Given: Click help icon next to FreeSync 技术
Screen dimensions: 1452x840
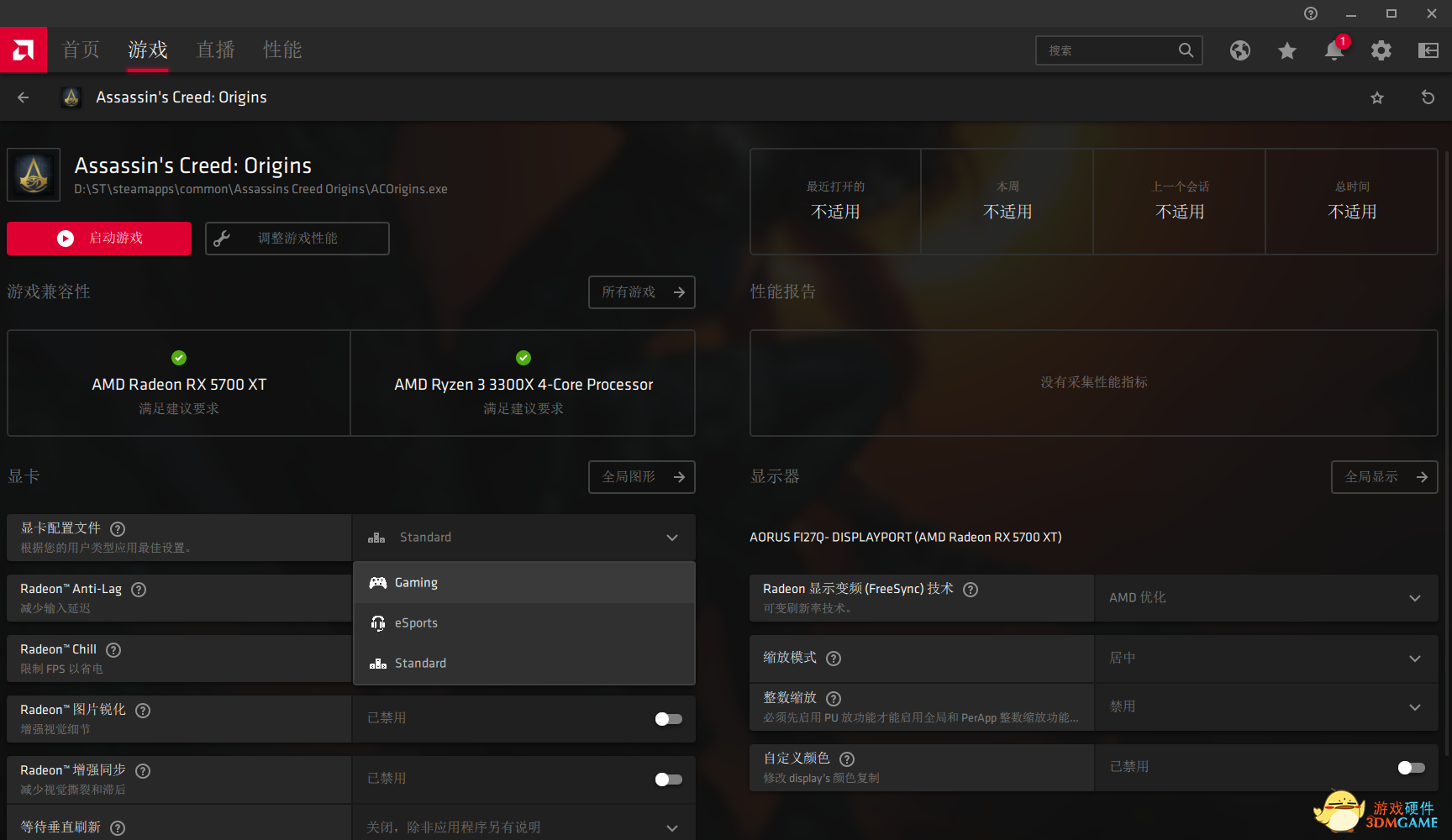Looking at the screenshot, I should click(x=971, y=590).
